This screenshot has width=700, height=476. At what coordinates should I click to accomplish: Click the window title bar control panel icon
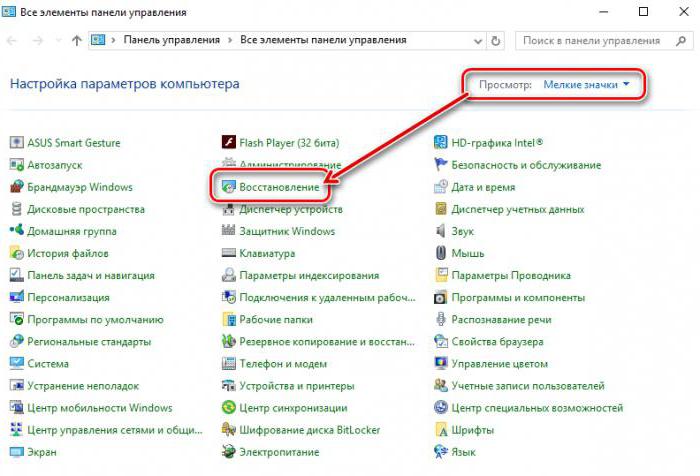[x=9, y=12]
